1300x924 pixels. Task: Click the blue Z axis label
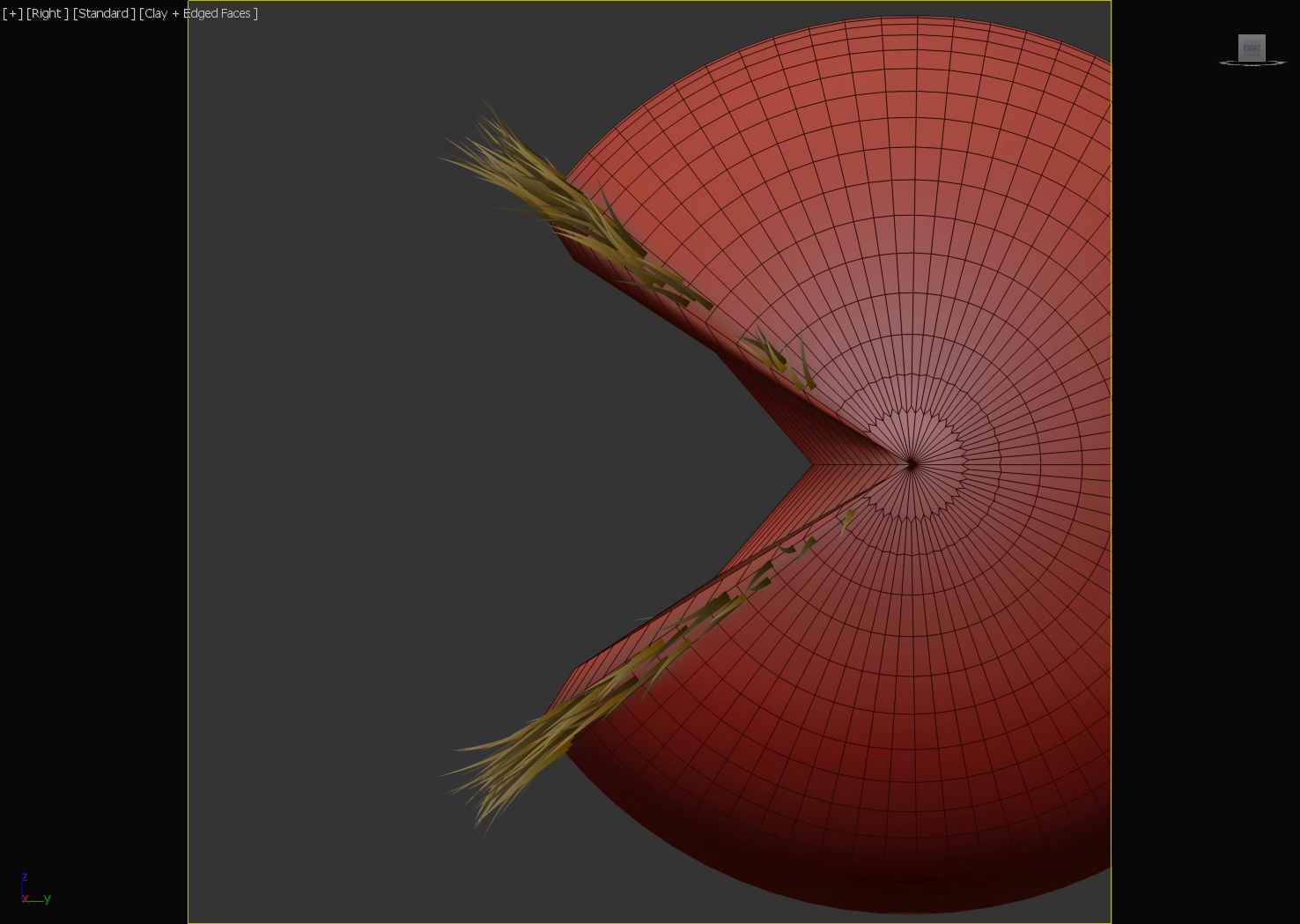tap(25, 877)
